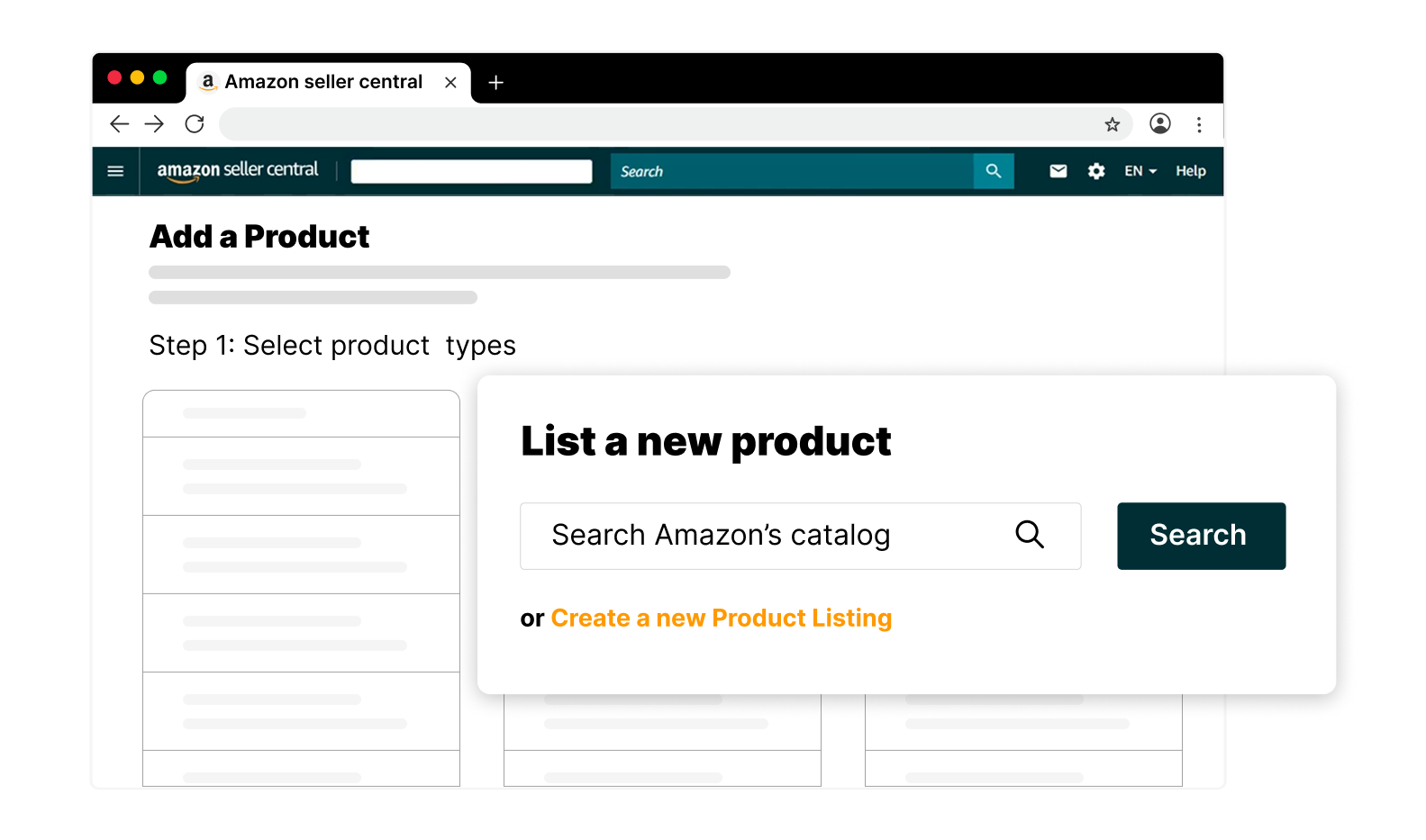Click the Amazon seller central logo
The image size is (1426, 840).
click(x=238, y=170)
